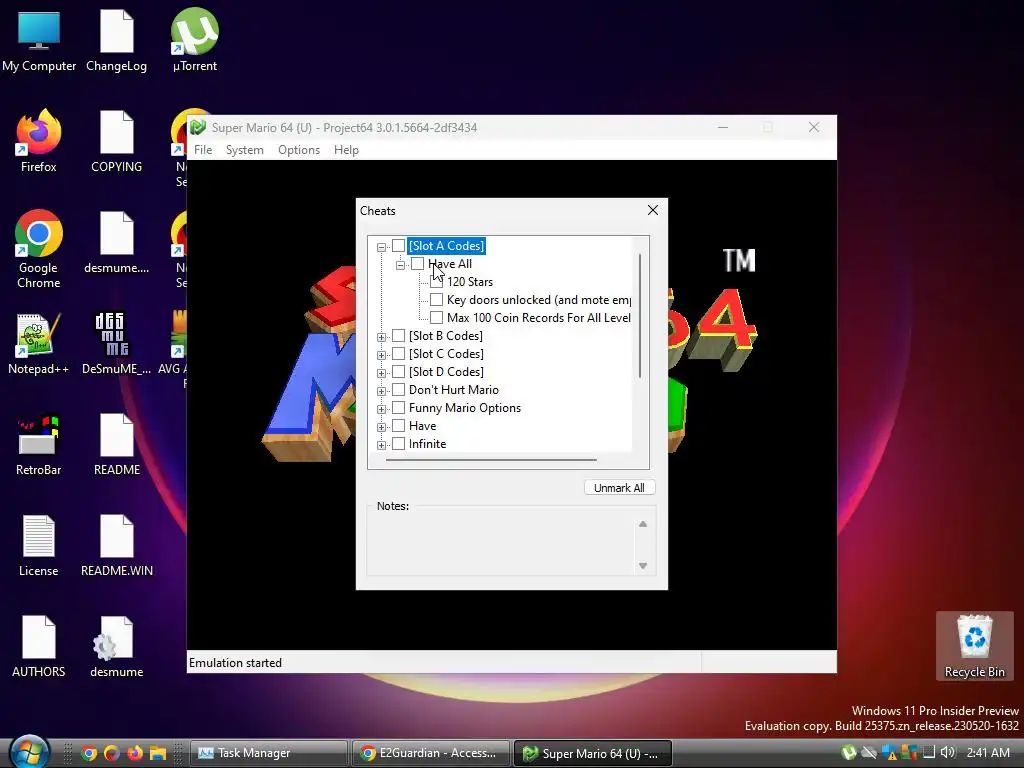
Task: Check the [Slot B Codes] checkbox
Action: [x=398, y=336]
